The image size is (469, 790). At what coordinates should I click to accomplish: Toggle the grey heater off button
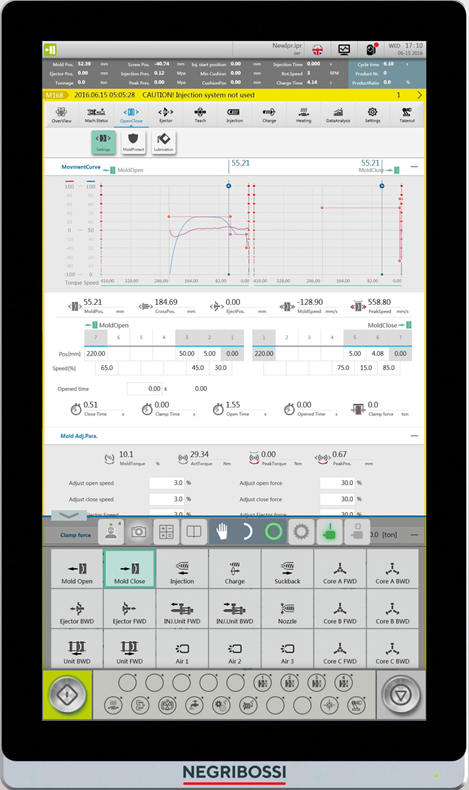pos(357,532)
